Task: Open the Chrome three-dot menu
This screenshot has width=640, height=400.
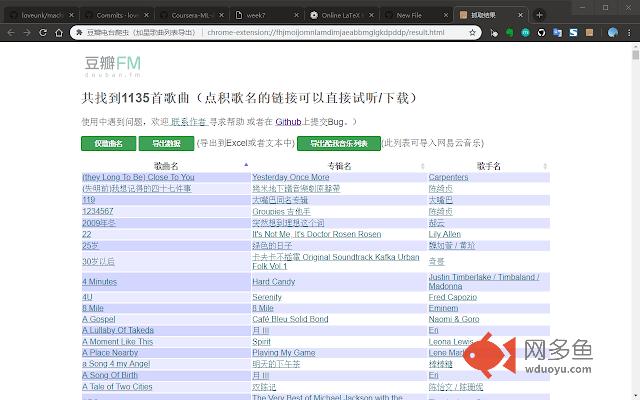Action: tap(629, 33)
